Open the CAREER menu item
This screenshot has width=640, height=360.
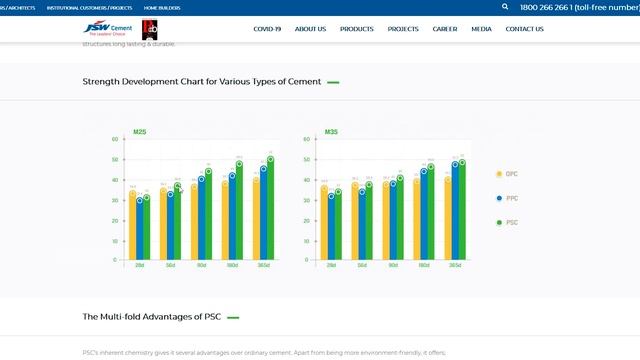(x=445, y=29)
